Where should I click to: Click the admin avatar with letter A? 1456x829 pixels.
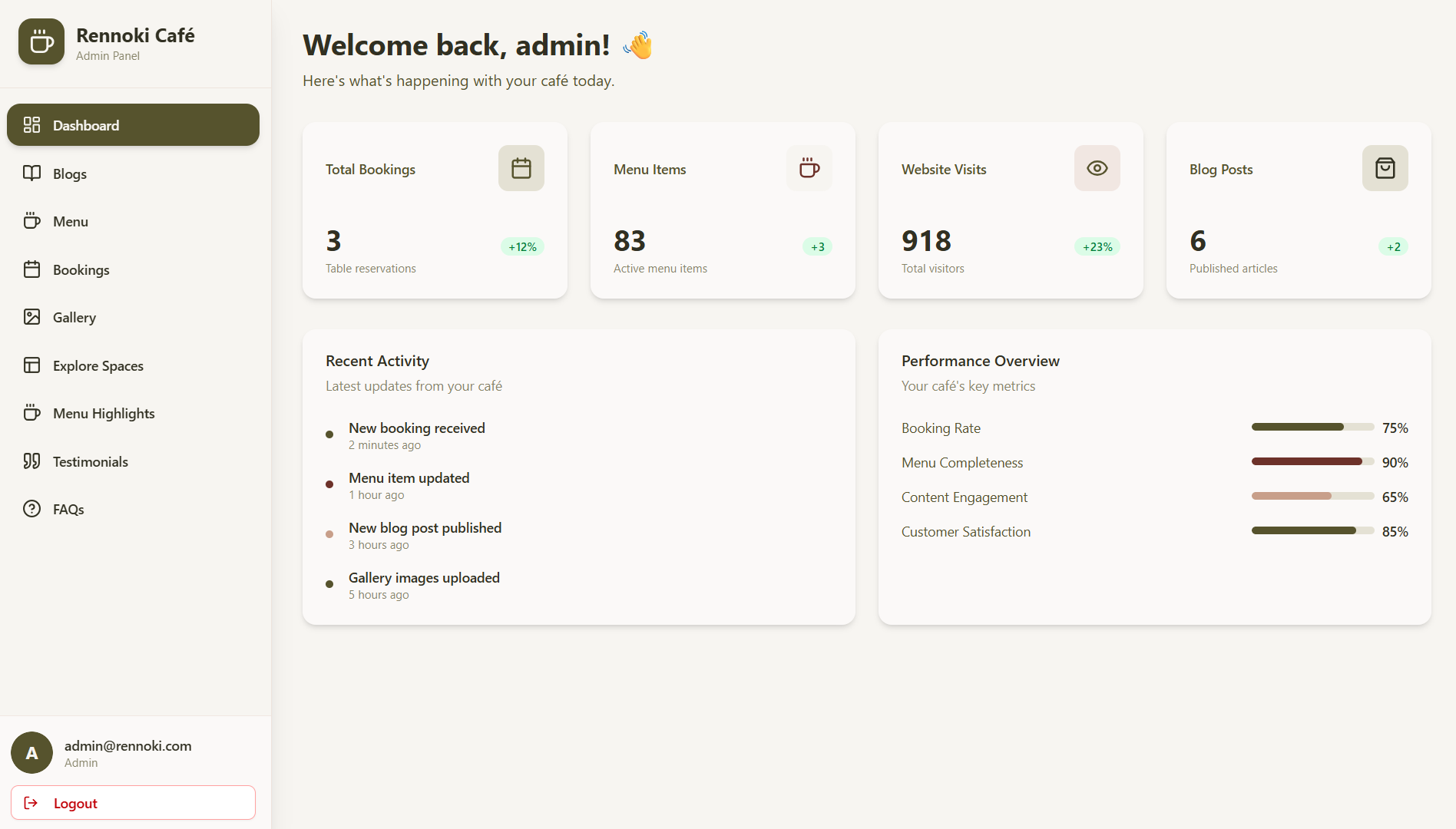click(x=31, y=753)
